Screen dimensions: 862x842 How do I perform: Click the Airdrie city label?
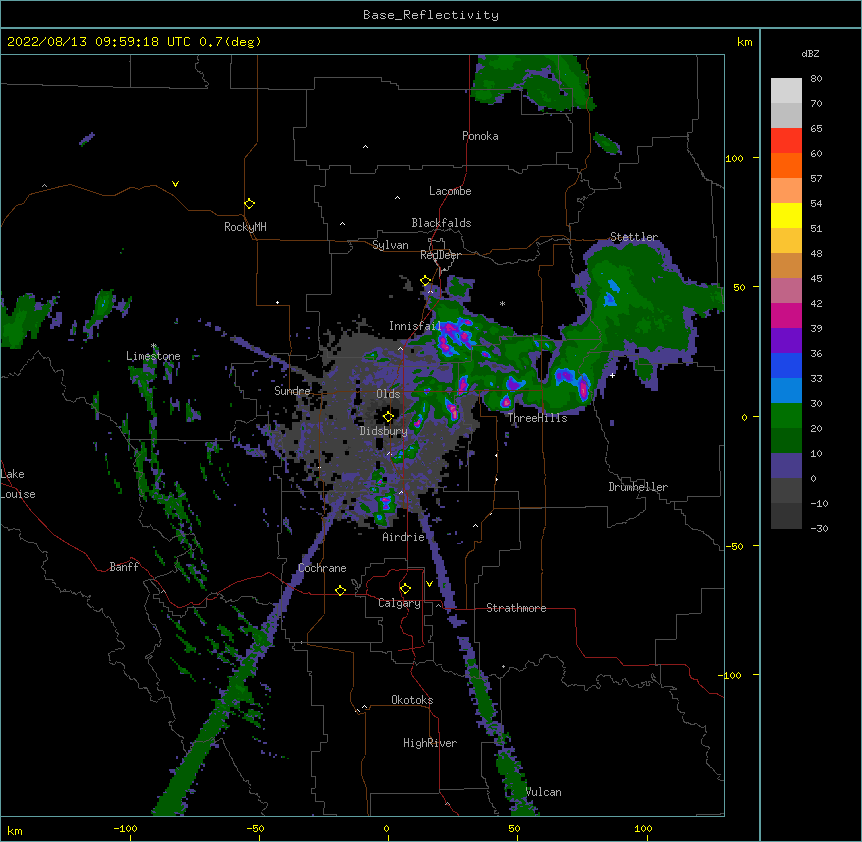coord(404,537)
